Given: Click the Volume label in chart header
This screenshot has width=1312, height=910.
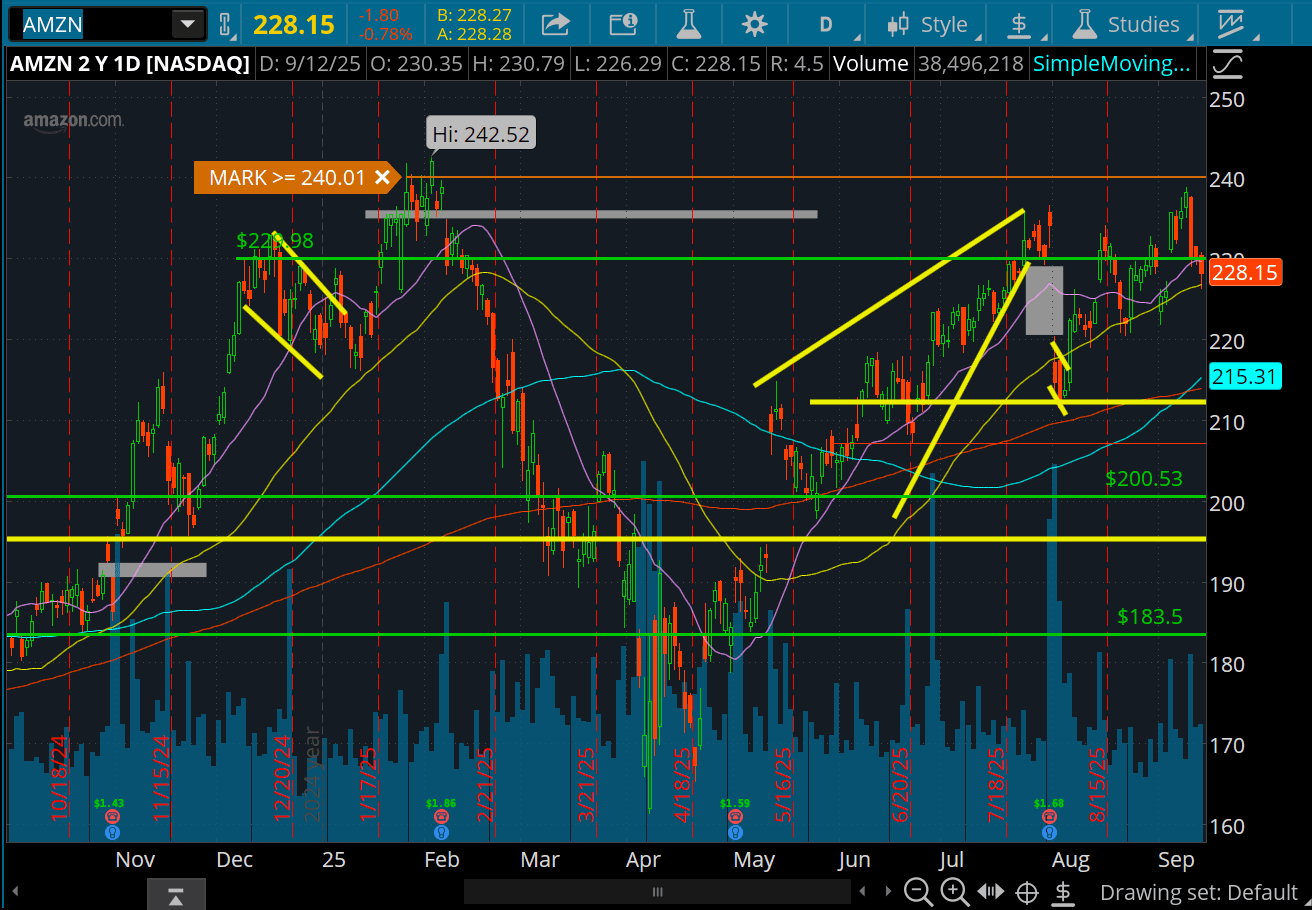Looking at the screenshot, I should tap(870, 64).
